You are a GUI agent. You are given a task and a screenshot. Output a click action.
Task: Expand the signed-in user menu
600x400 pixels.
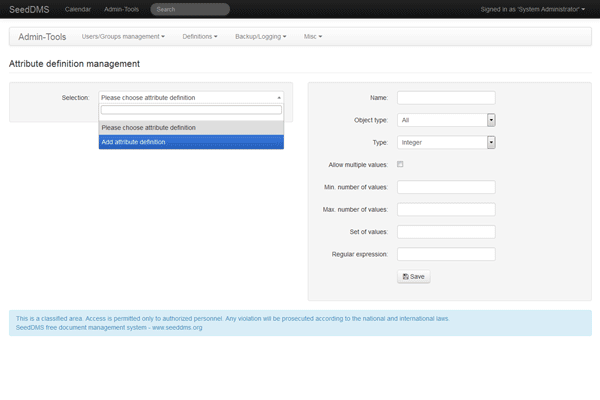533,9
